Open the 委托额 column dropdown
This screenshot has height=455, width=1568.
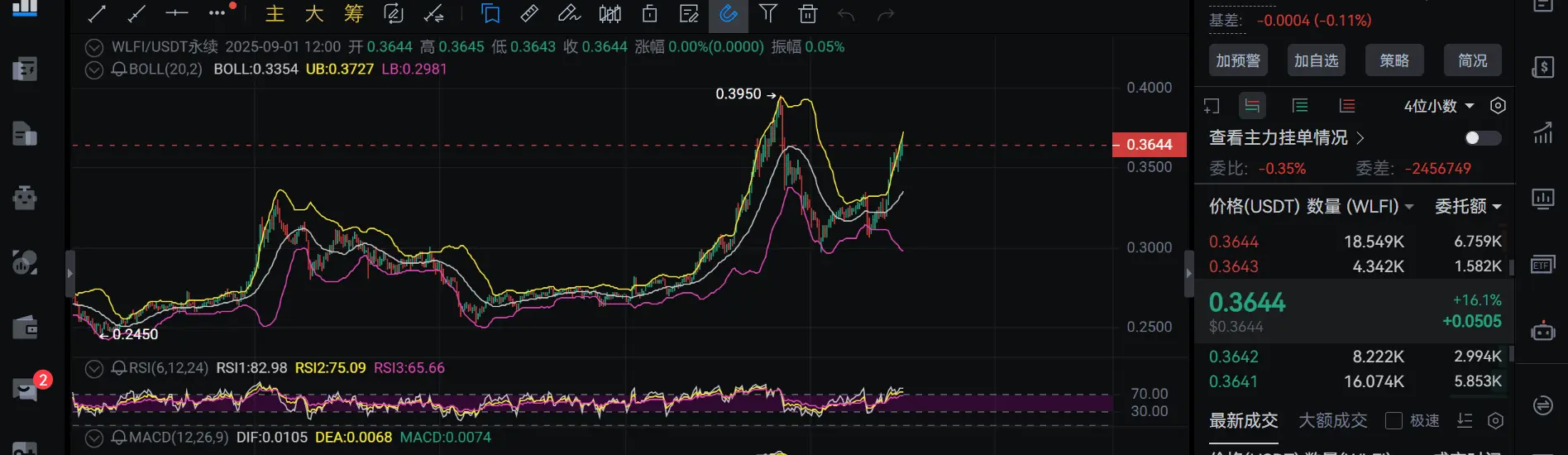pos(1468,206)
